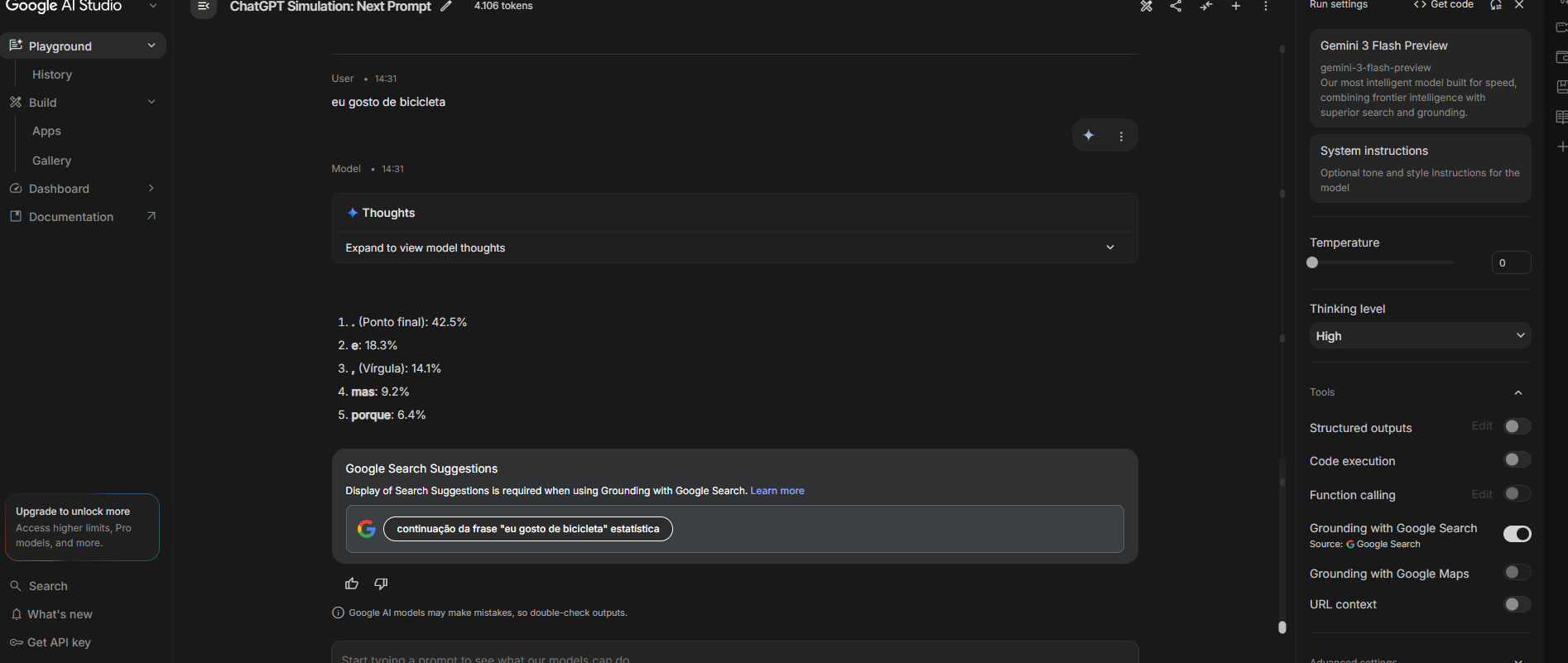Click the Upgrade to unlock more card
The width and height of the screenshot is (1568, 663).
82,527
